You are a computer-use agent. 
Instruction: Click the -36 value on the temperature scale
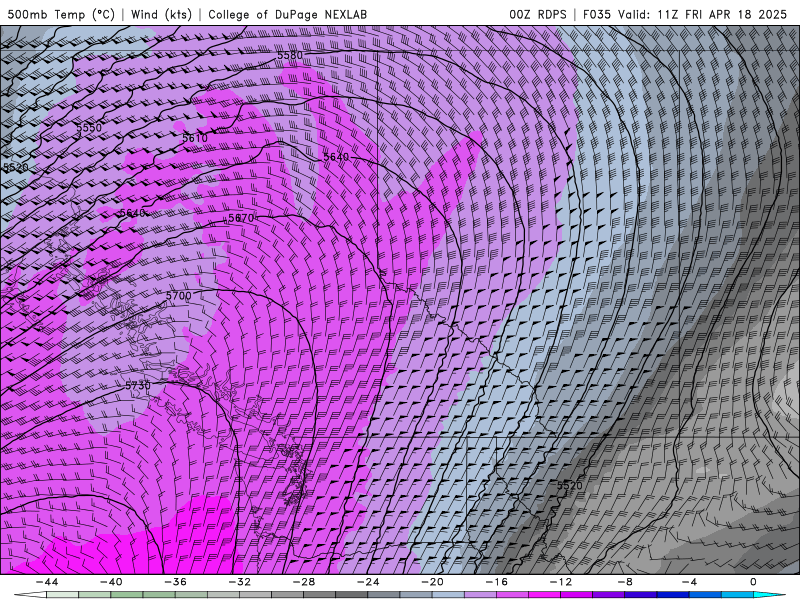click(176, 582)
